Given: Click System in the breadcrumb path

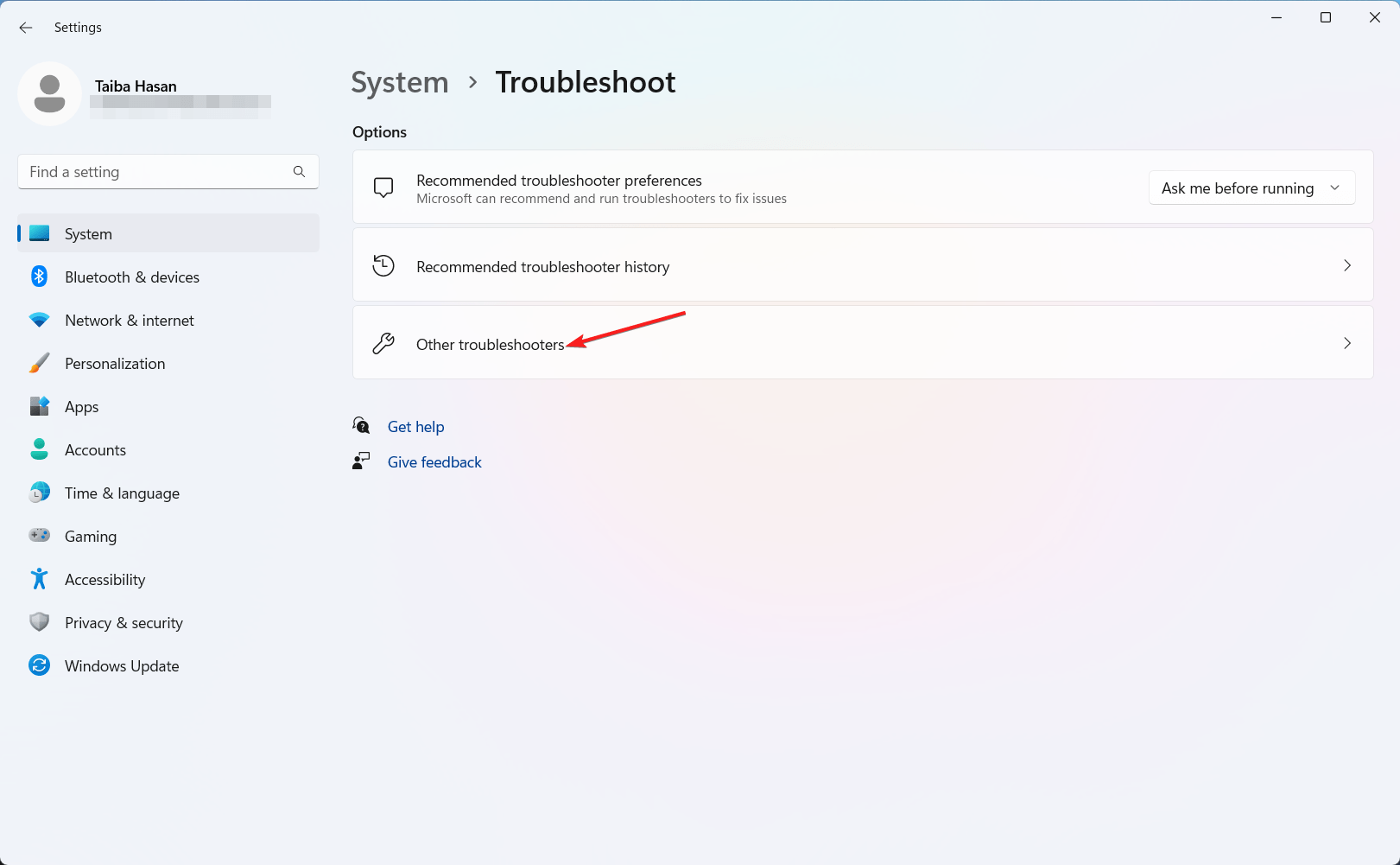Looking at the screenshot, I should click(399, 82).
